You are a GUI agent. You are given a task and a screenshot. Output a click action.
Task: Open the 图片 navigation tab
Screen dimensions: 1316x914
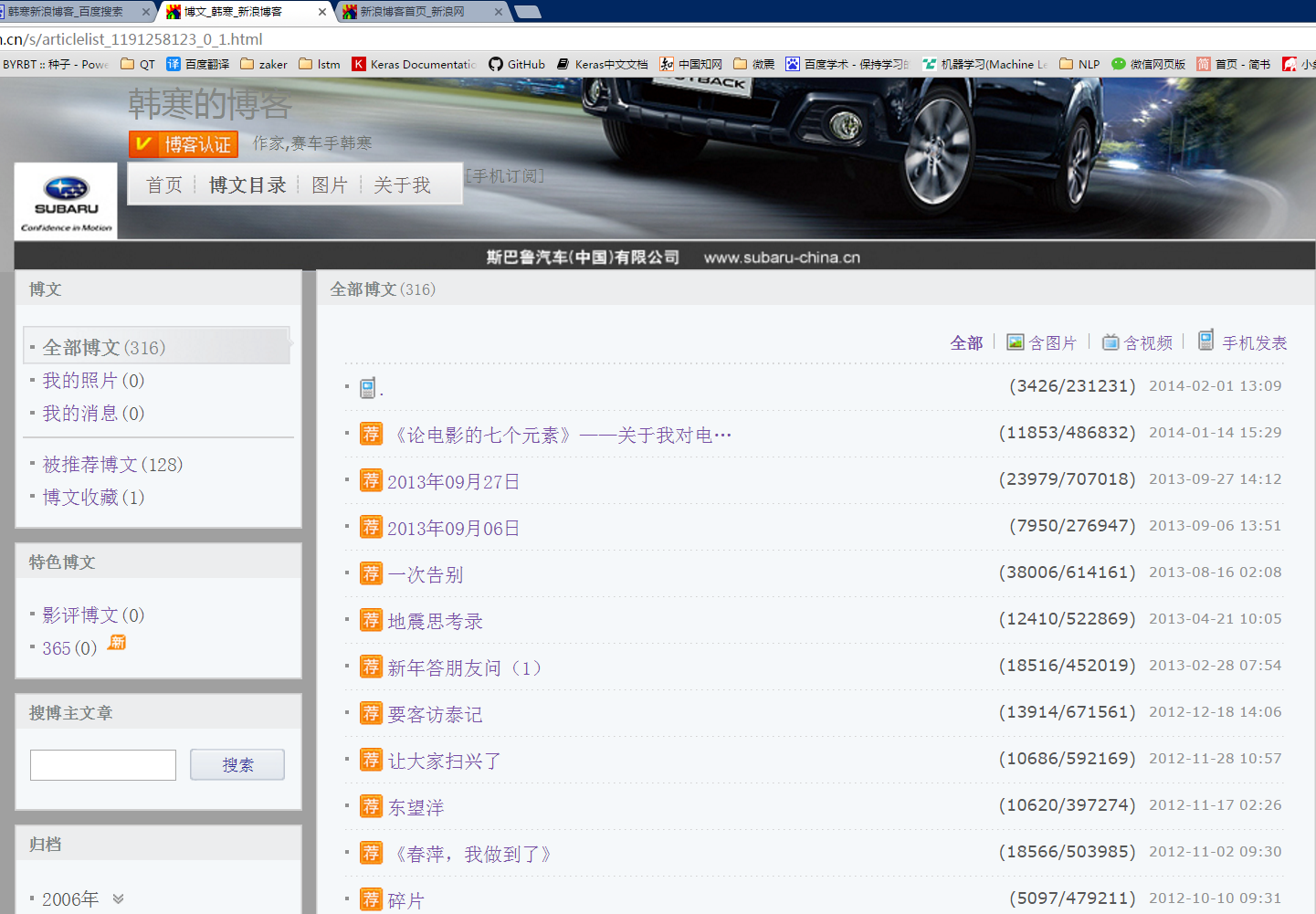[x=330, y=185]
